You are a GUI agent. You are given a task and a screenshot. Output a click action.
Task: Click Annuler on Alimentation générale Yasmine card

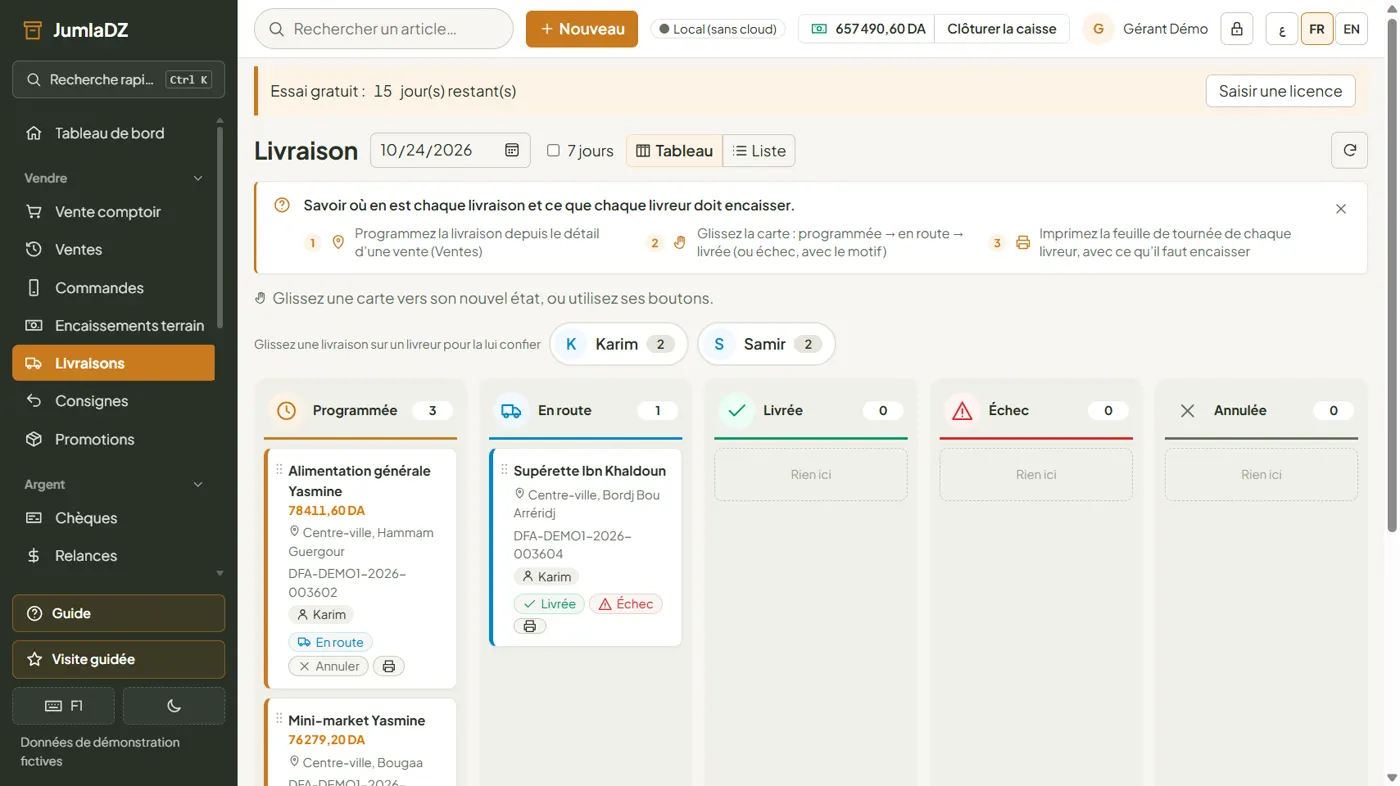coord(329,666)
